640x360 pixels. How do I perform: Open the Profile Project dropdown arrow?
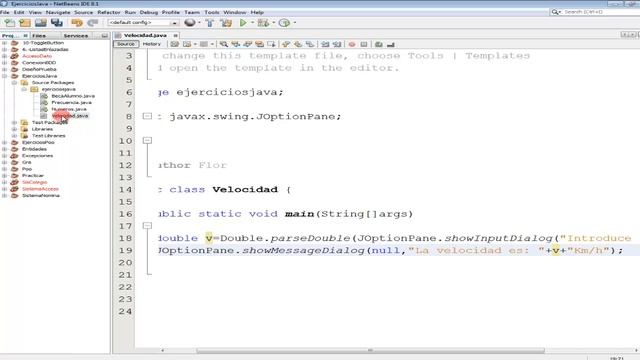294,23
